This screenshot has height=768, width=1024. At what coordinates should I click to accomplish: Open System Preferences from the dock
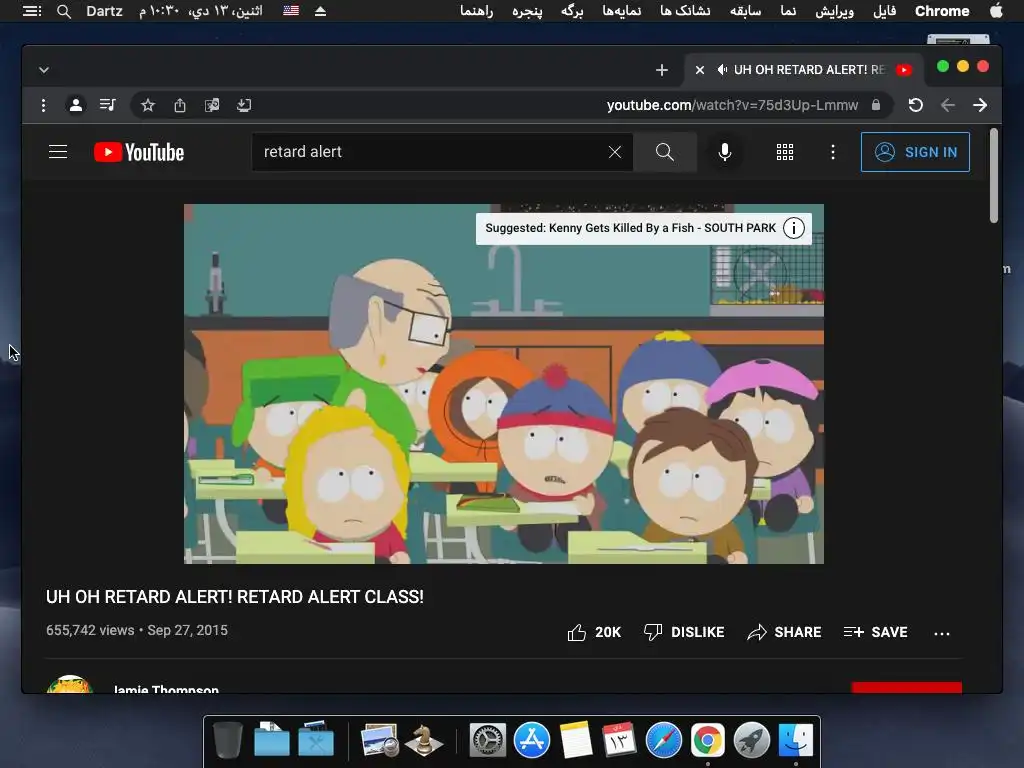pos(488,740)
